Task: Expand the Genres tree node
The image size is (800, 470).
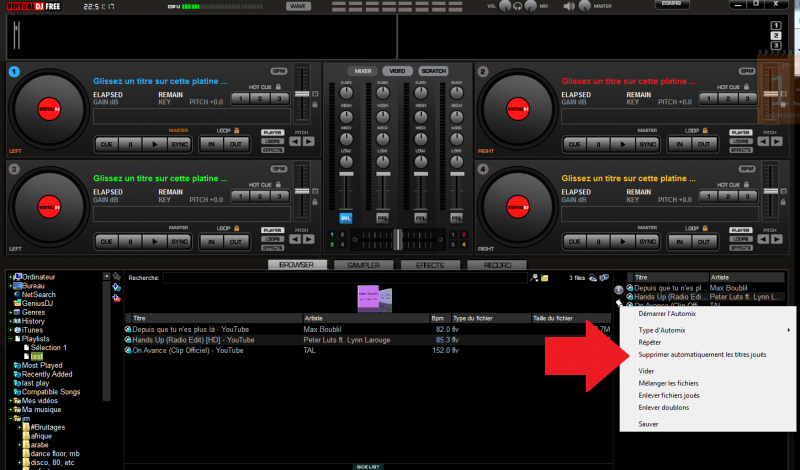Action: [8, 311]
